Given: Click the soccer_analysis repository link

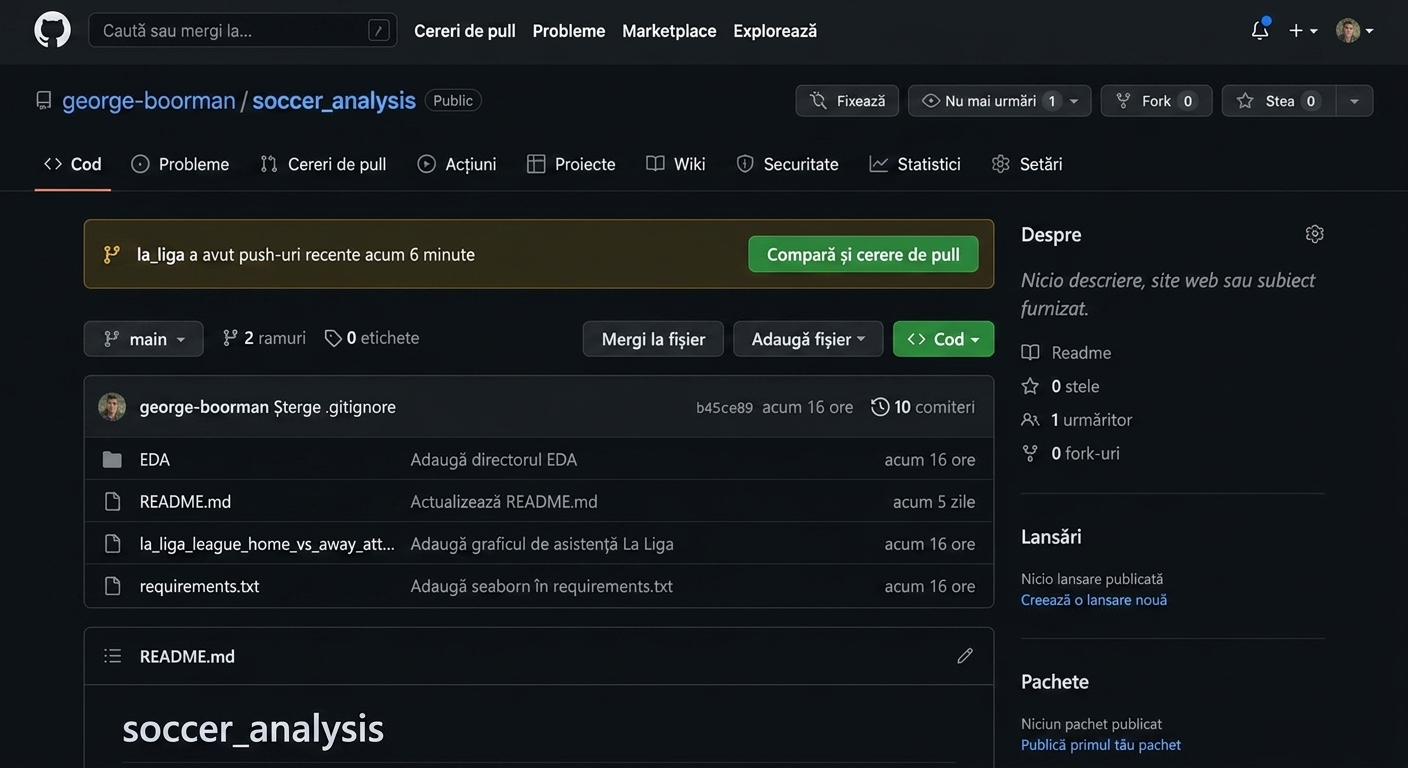Looking at the screenshot, I should 334,100.
